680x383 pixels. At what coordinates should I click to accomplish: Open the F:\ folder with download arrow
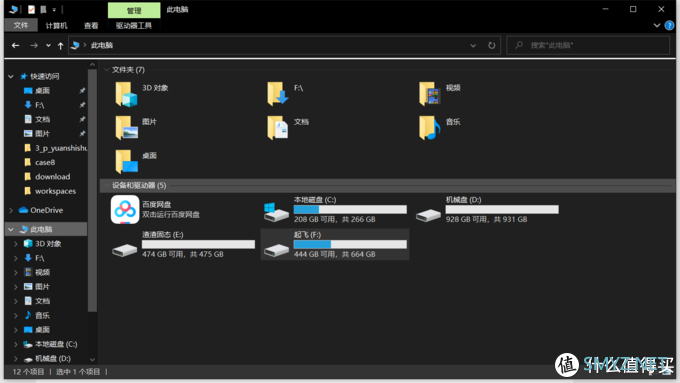click(x=285, y=94)
